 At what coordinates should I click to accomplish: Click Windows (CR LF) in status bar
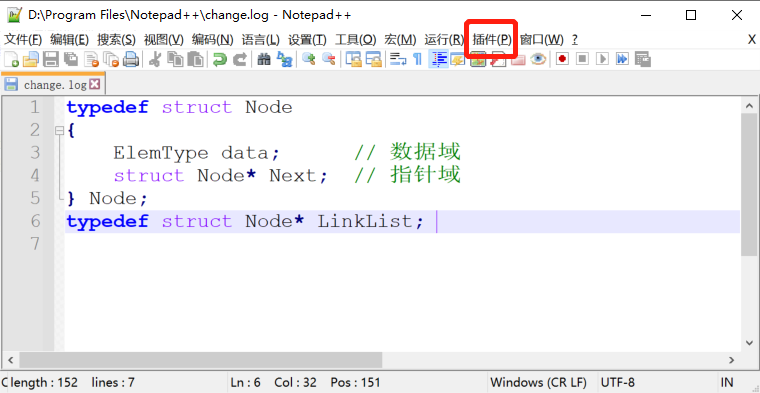[538, 382]
